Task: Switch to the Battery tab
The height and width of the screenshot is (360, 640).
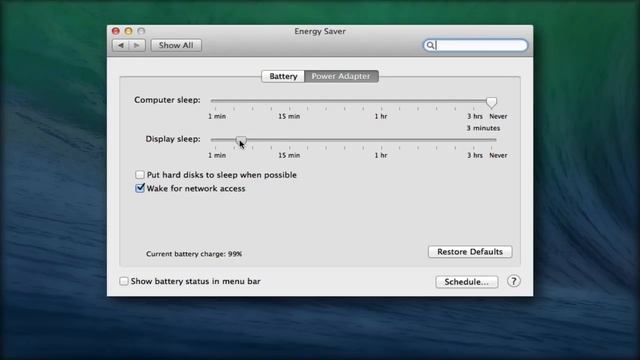Action: [x=283, y=76]
